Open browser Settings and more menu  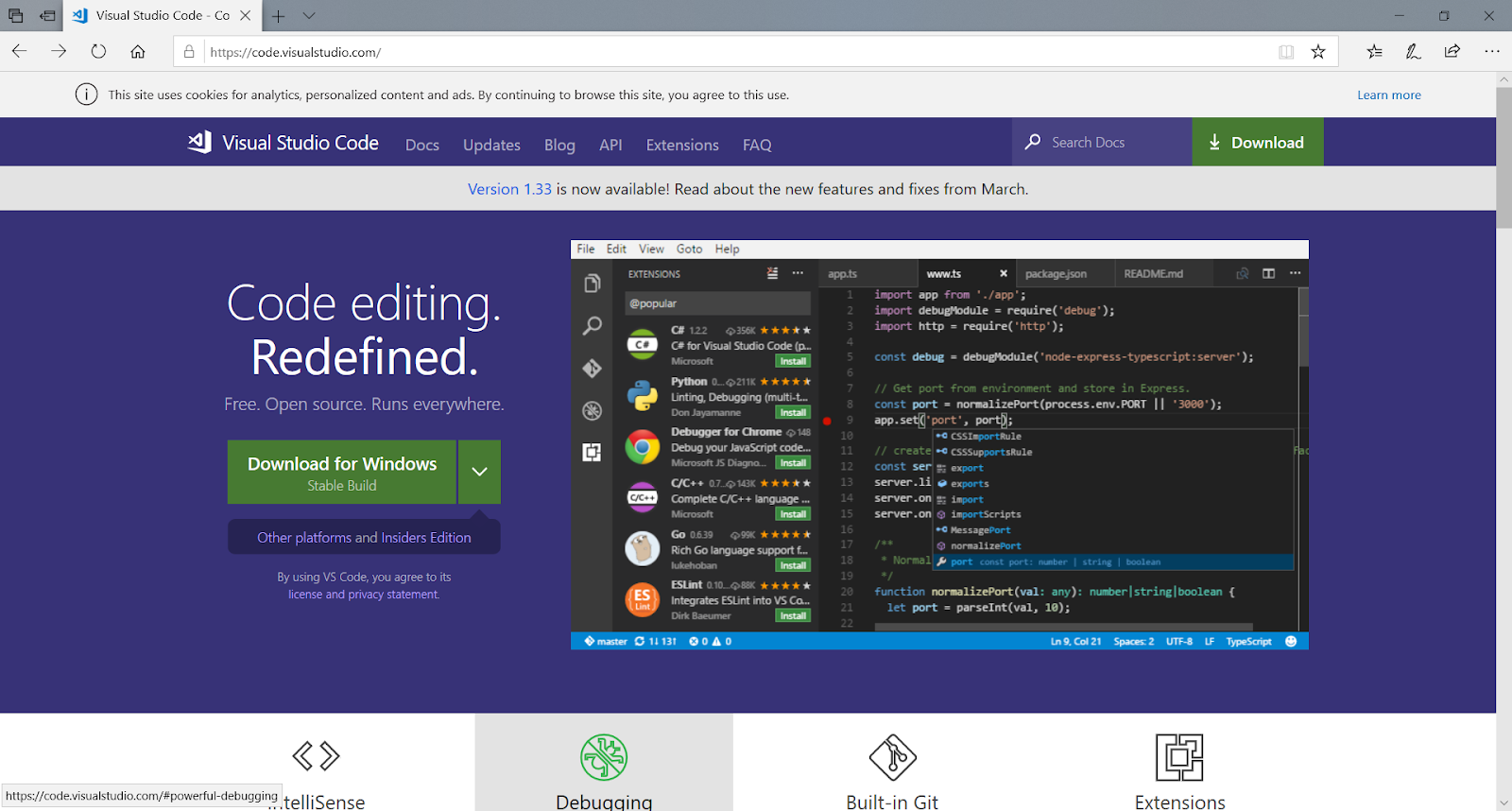1492,51
